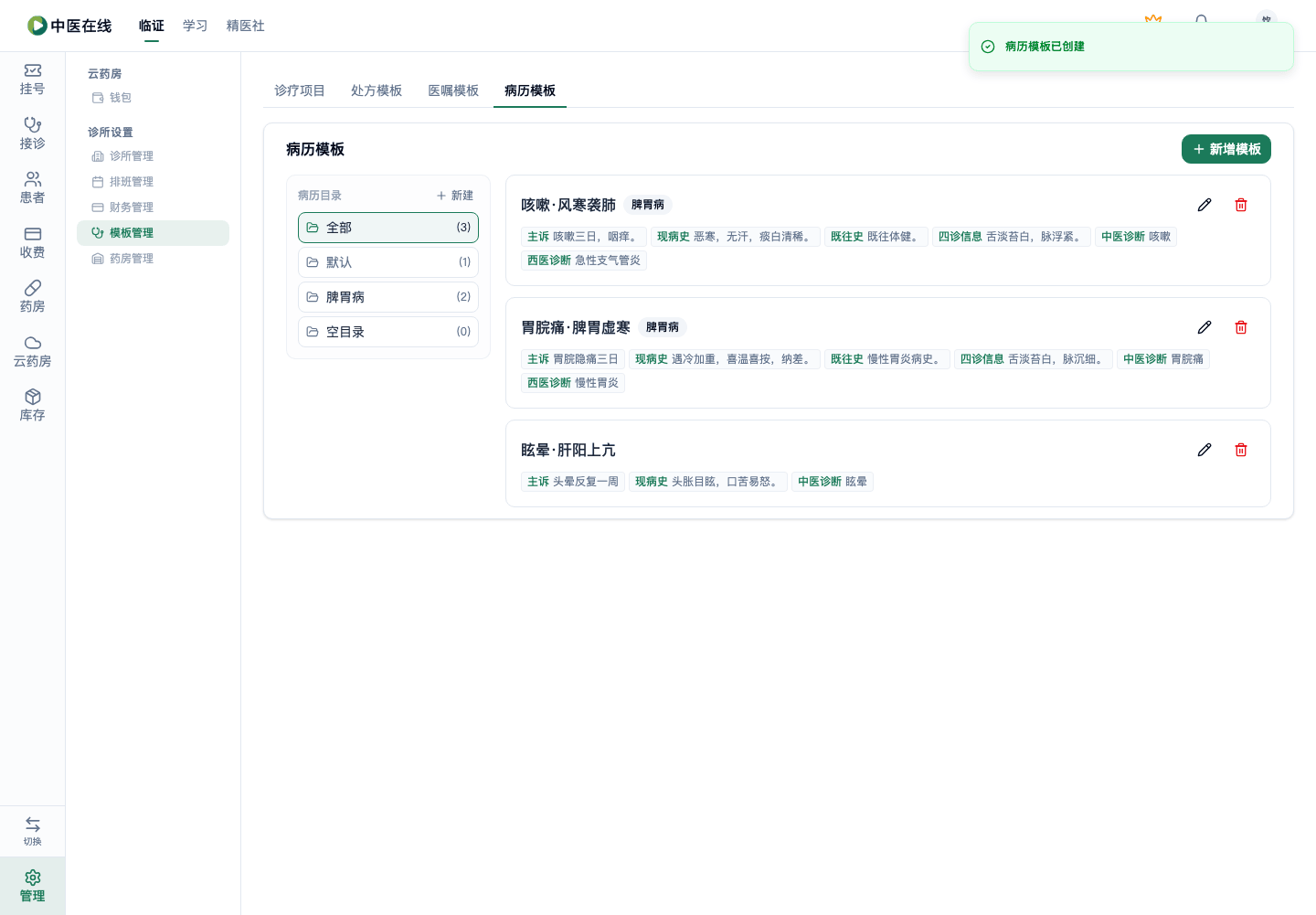This screenshot has width=1316, height=915.
Task: Select the 默认 directory folder
Action: (x=388, y=262)
